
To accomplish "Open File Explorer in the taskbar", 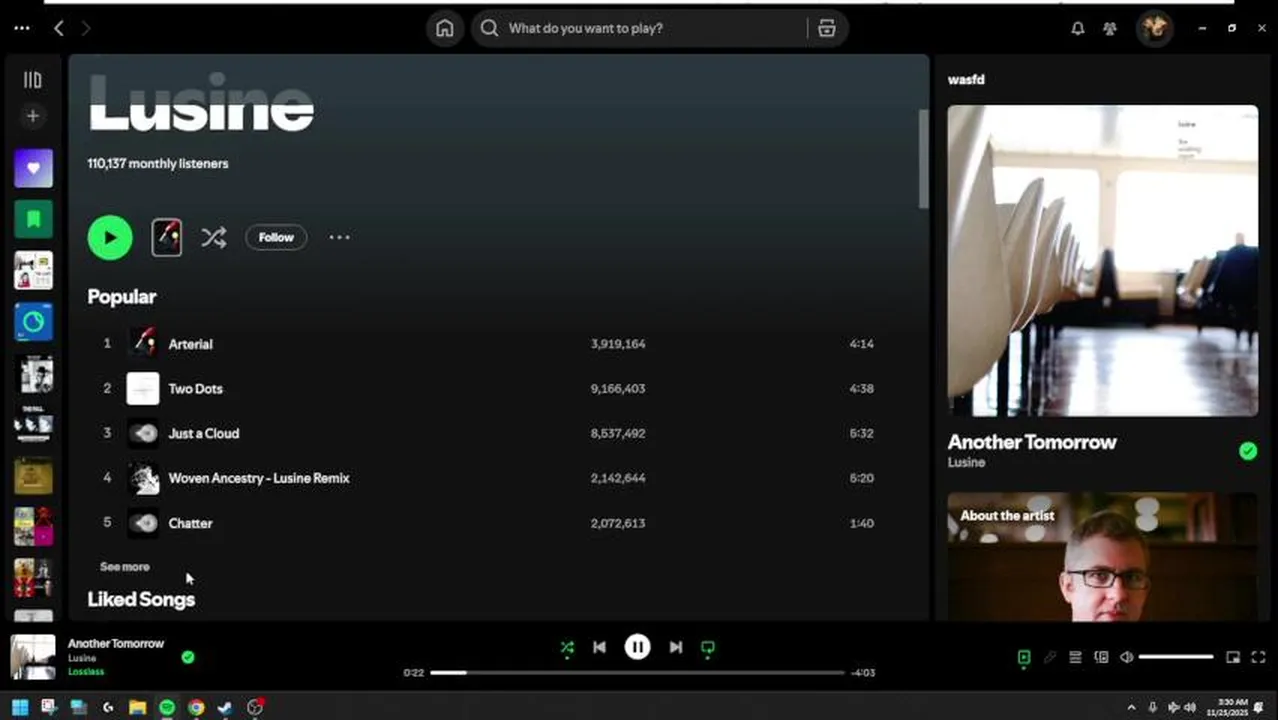I will 137,707.
